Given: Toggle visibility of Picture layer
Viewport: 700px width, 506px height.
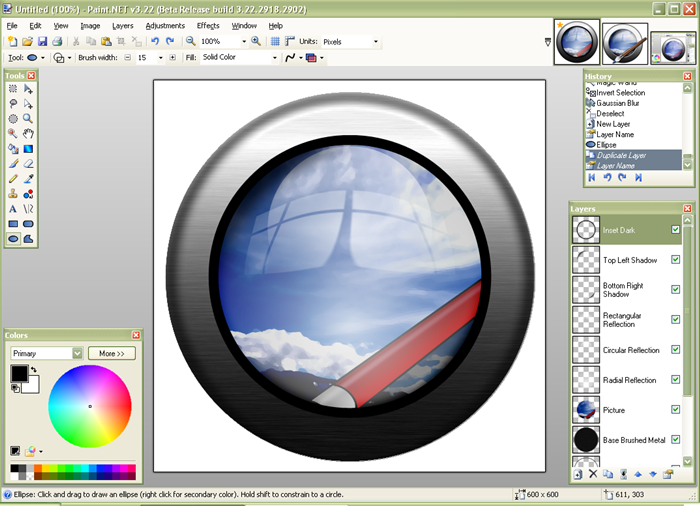Looking at the screenshot, I should [x=675, y=410].
